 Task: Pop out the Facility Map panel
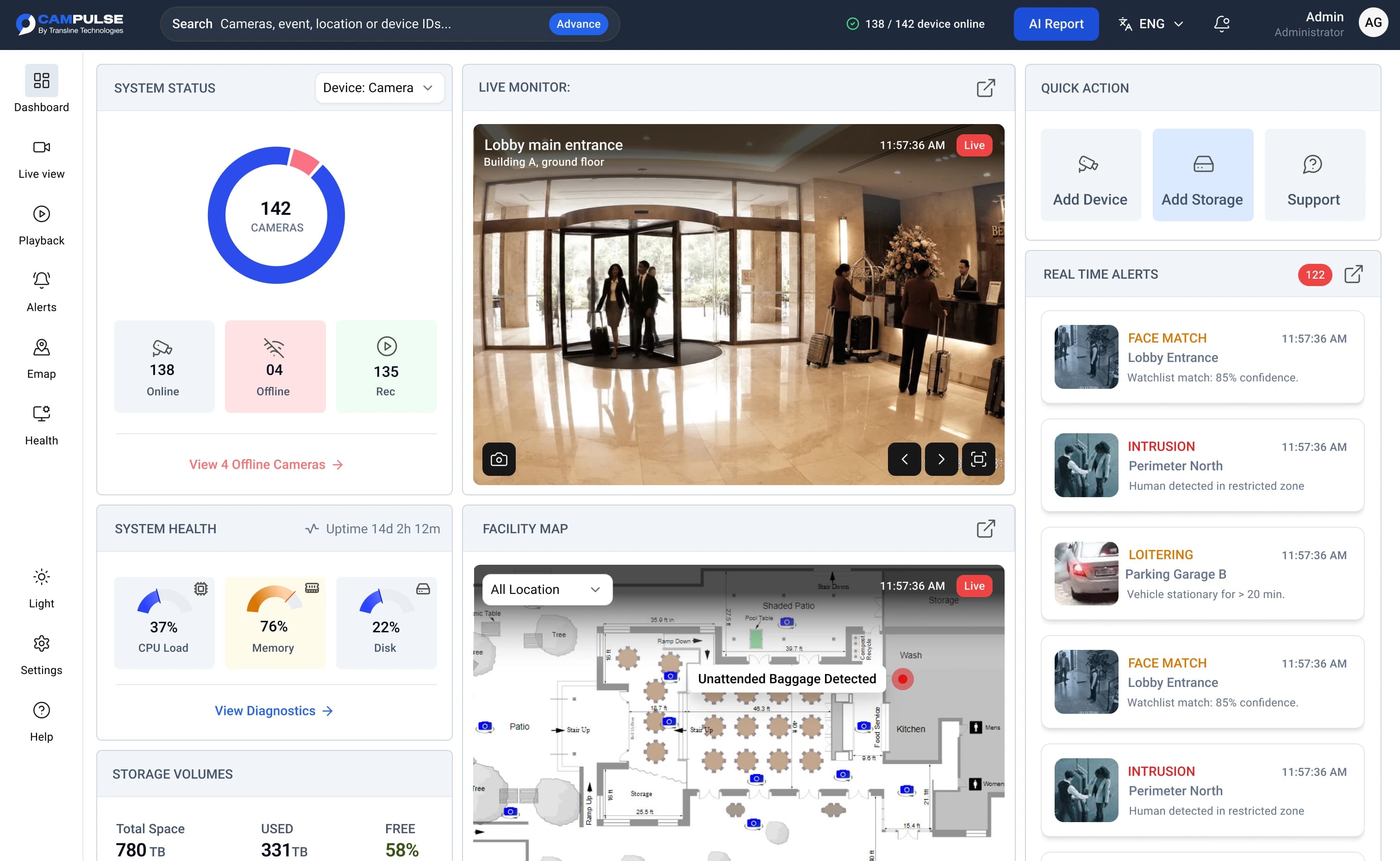[986, 529]
